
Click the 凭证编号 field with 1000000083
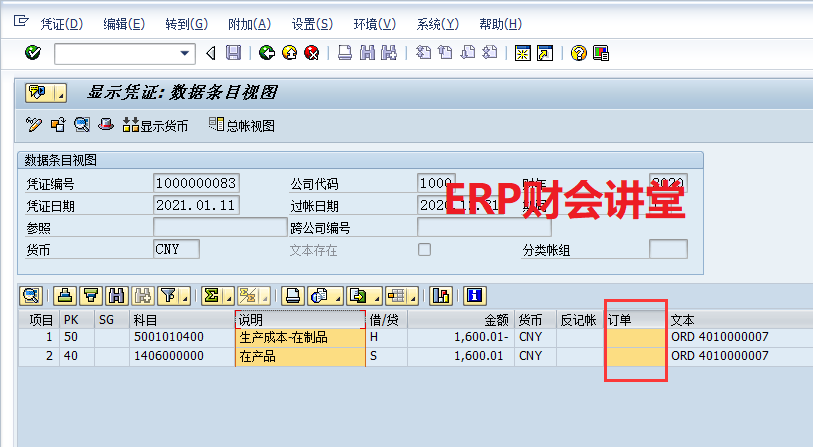[197, 183]
